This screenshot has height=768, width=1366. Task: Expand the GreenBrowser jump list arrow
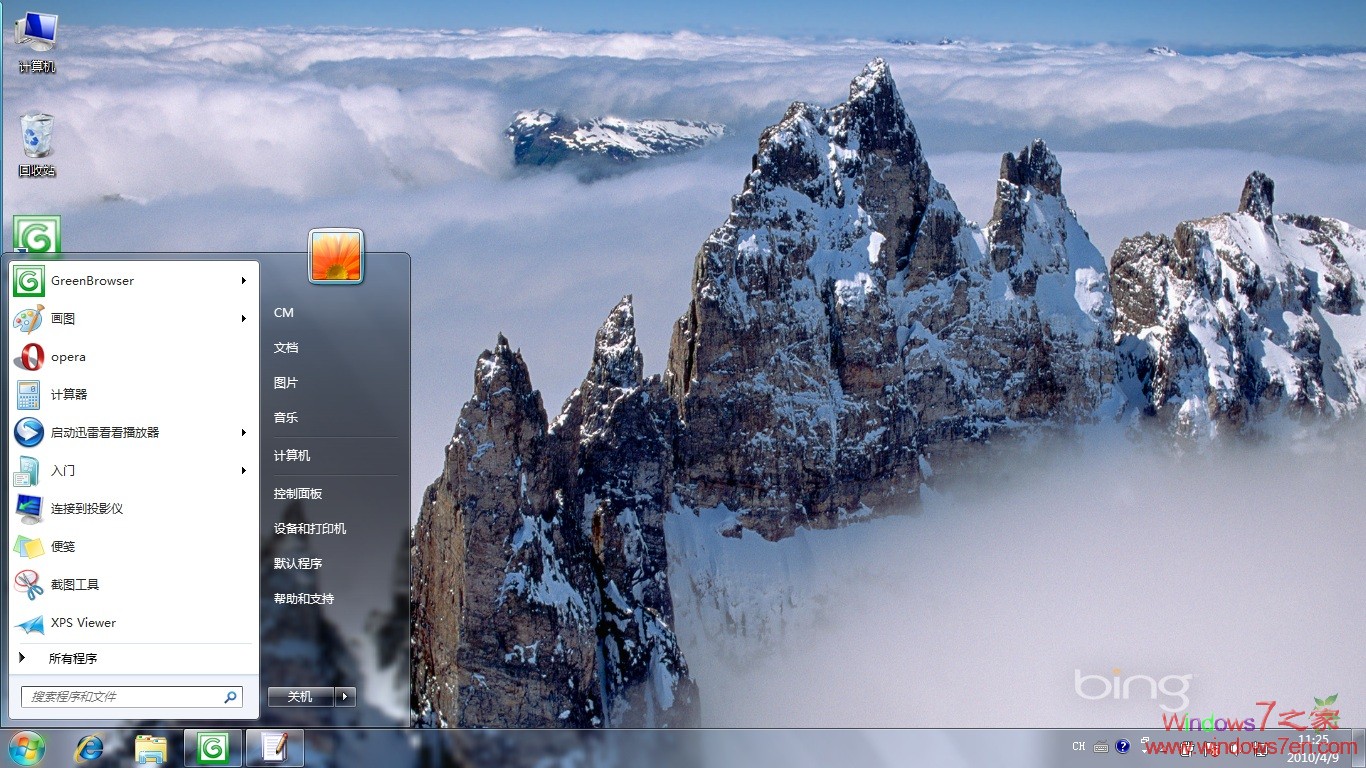(243, 281)
